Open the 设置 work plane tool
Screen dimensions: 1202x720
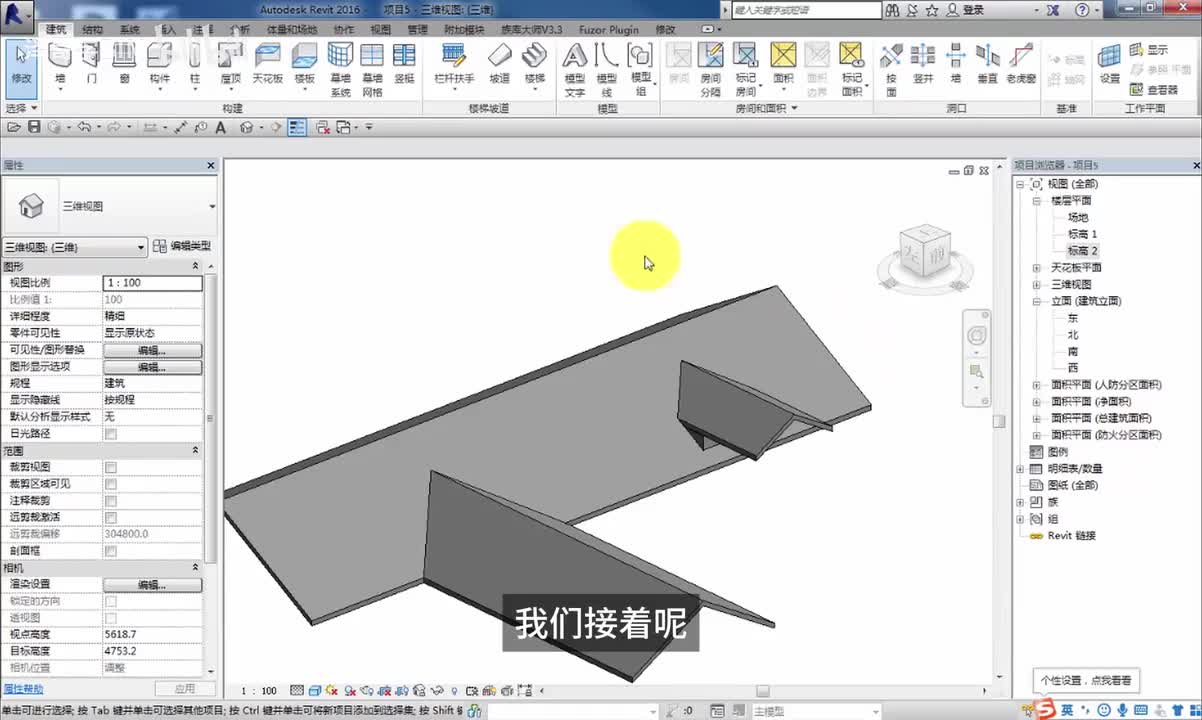tap(1109, 64)
